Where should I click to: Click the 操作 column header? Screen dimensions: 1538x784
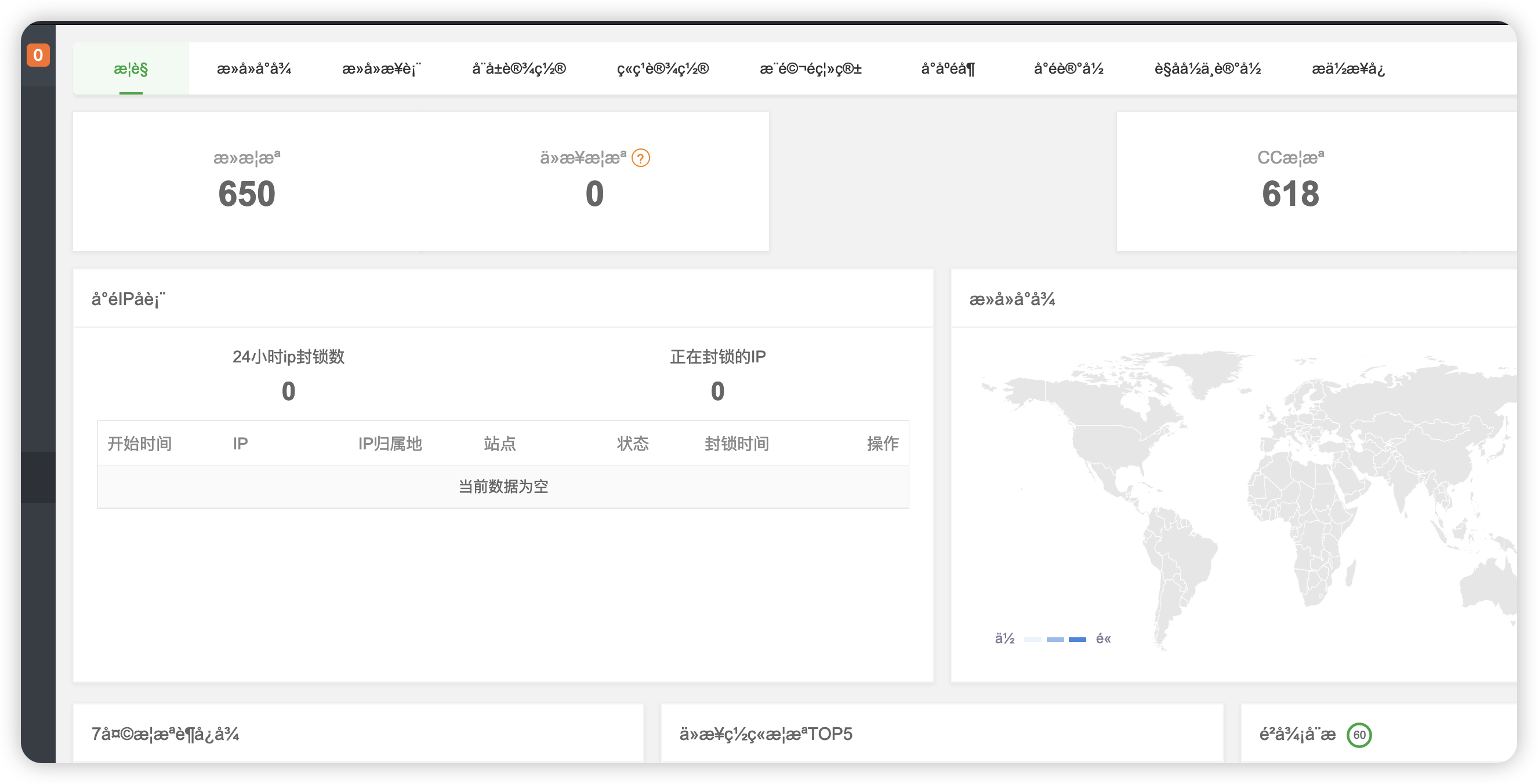coord(883,444)
